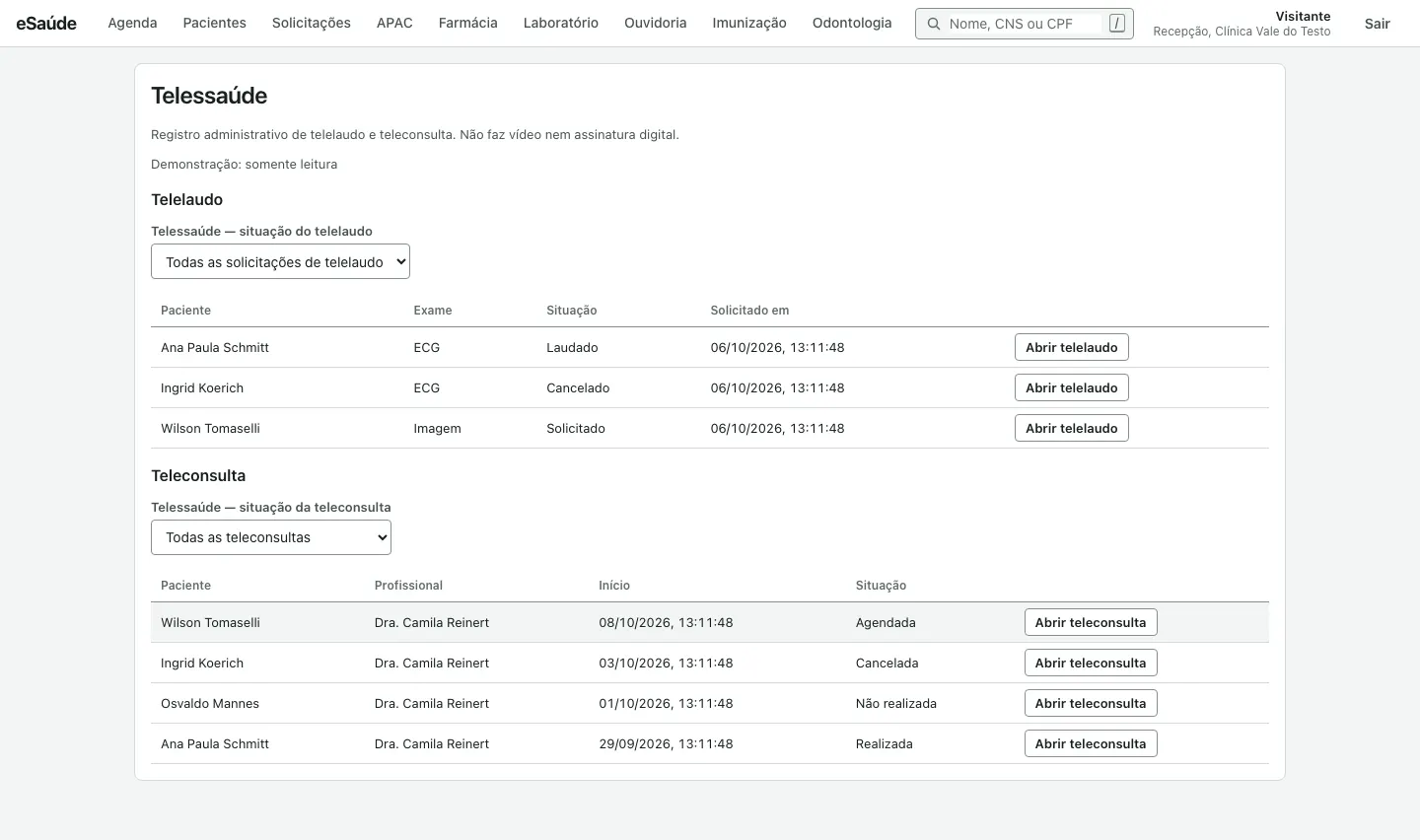This screenshot has width=1420, height=840.
Task: Open the Laboratório section
Action: coord(561,24)
